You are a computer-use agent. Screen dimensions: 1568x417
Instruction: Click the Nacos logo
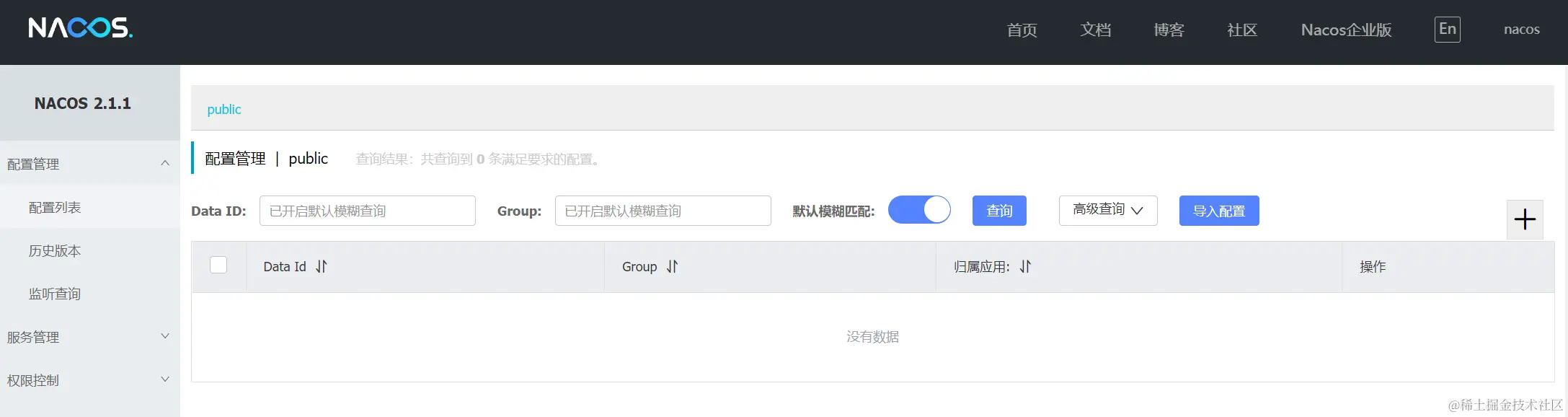81,28
